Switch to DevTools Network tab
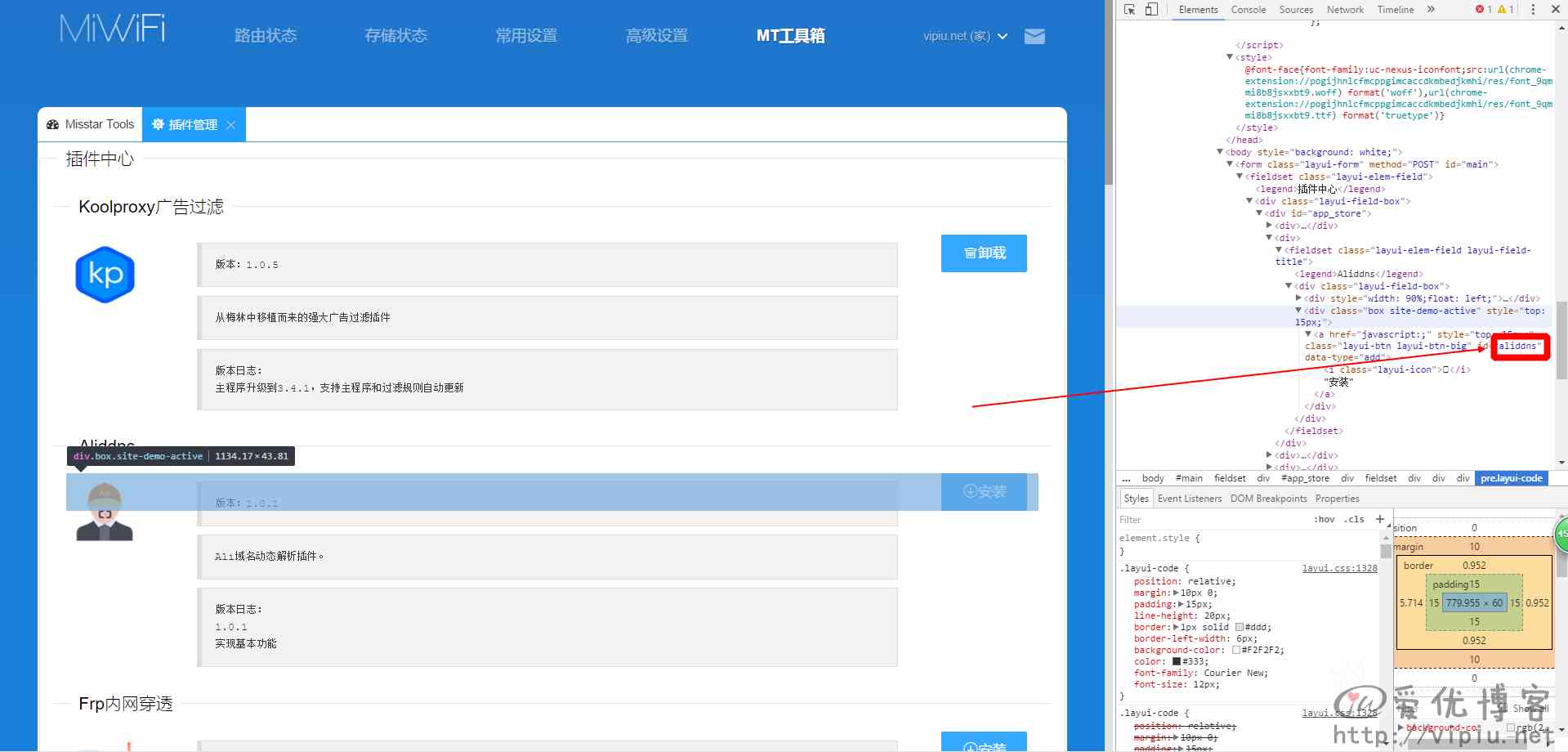This screenshot has height=752, width=1568. coord(1345,10)
